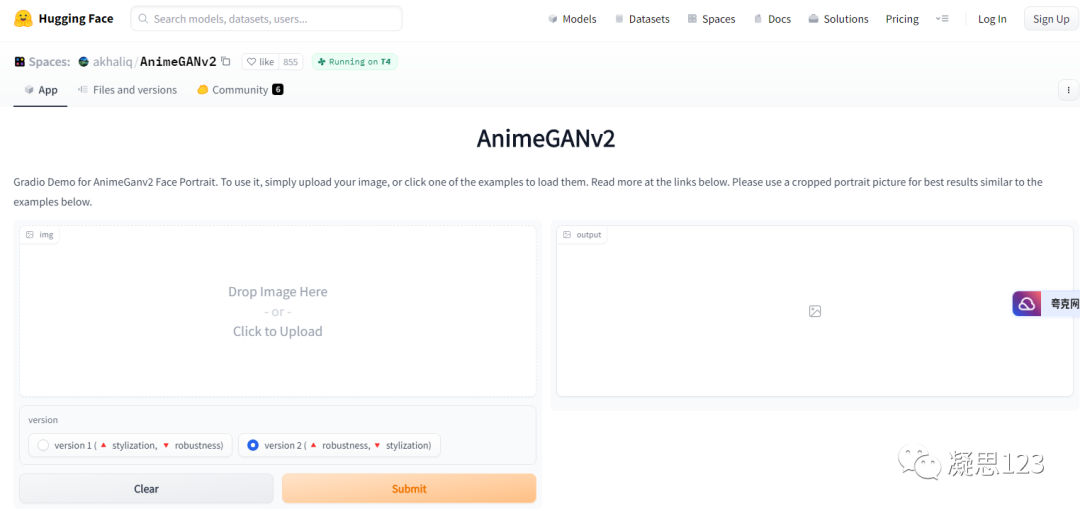Select version 2 robustness radio button

[x=253, y=446]
